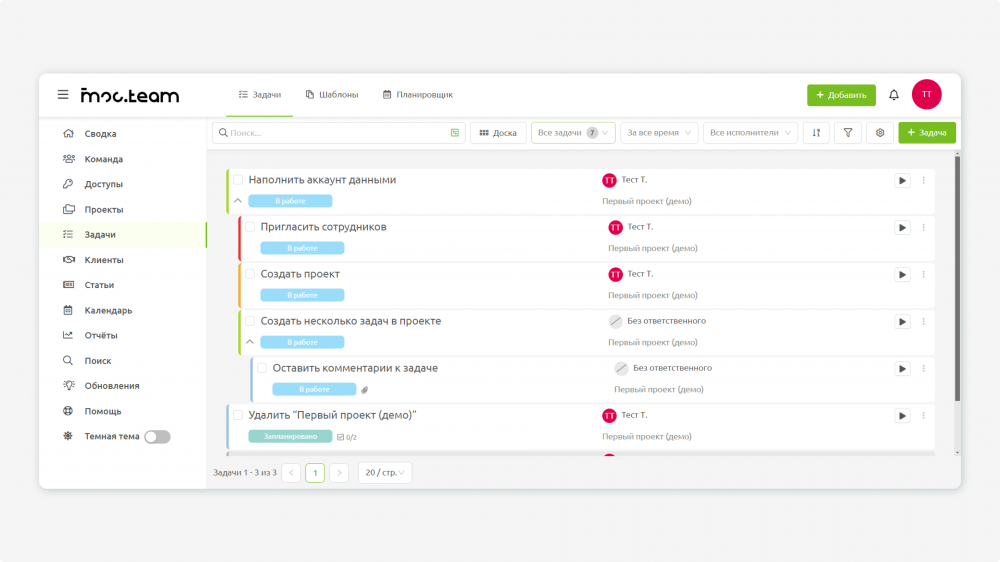This screenshot has height=562, width=1000.
Task: Click the hamburger menu icon
Action: (x=62, y=95)
